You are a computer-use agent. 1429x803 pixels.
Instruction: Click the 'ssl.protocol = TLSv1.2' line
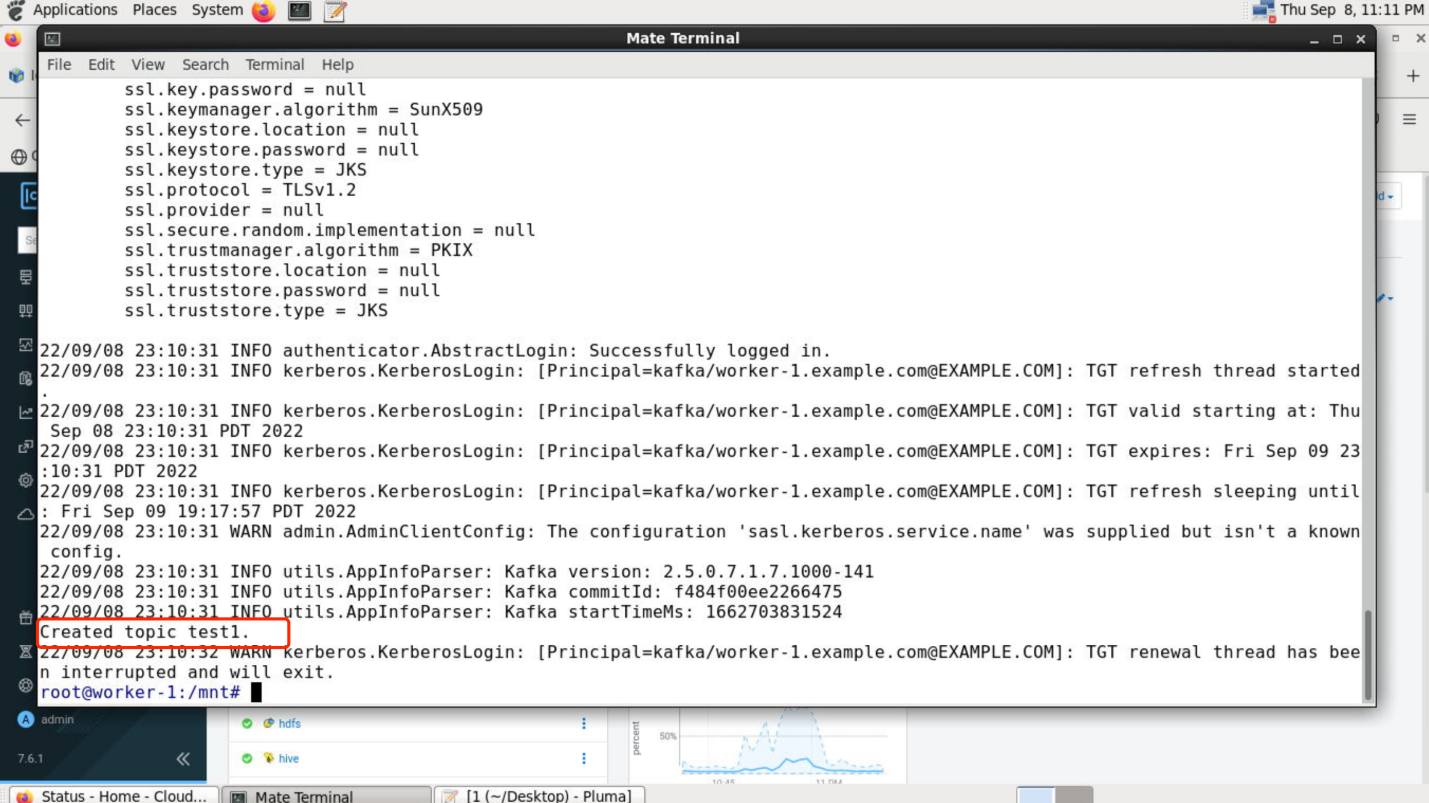click(240, 190)
